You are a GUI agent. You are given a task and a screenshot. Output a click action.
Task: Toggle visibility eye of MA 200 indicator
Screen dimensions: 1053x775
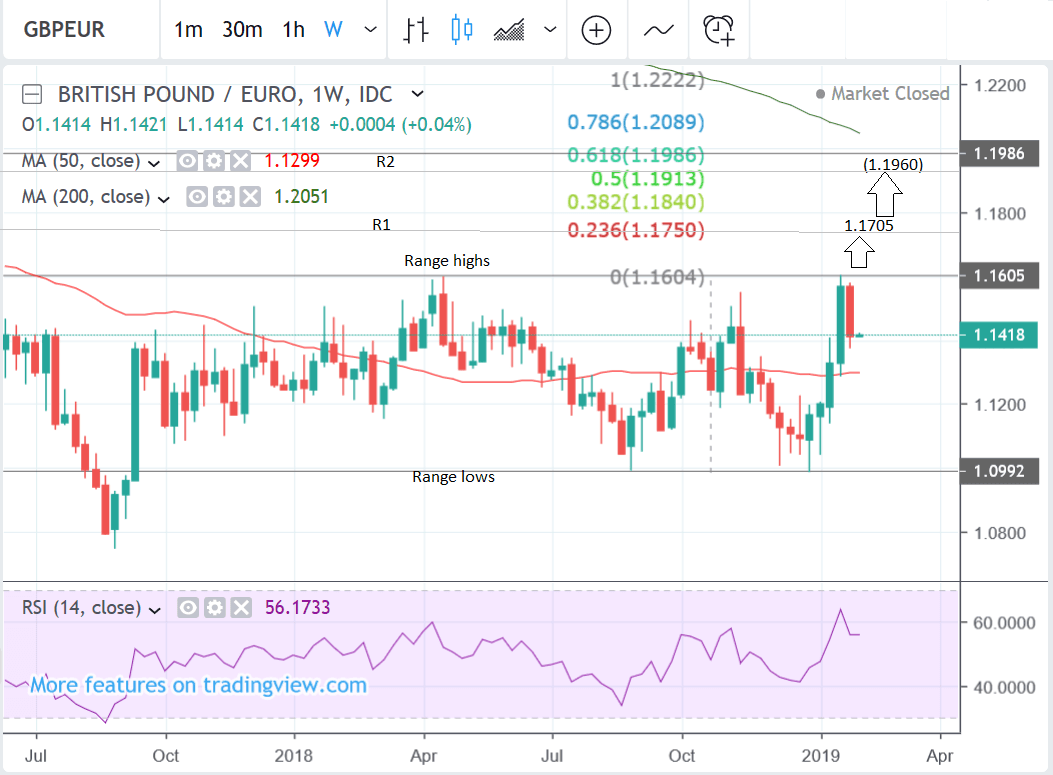[197, 197]
